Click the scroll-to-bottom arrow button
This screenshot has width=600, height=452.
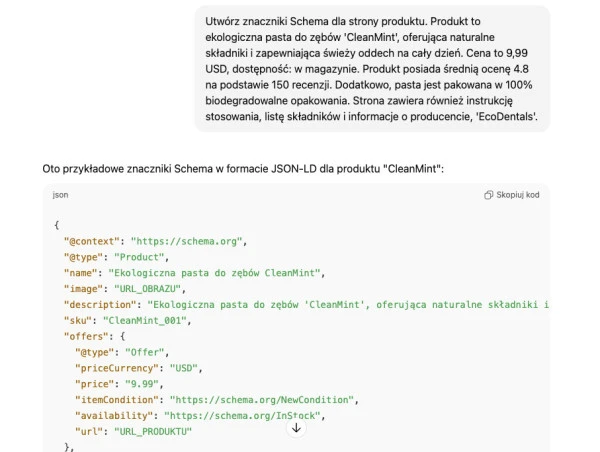[296, 427]
